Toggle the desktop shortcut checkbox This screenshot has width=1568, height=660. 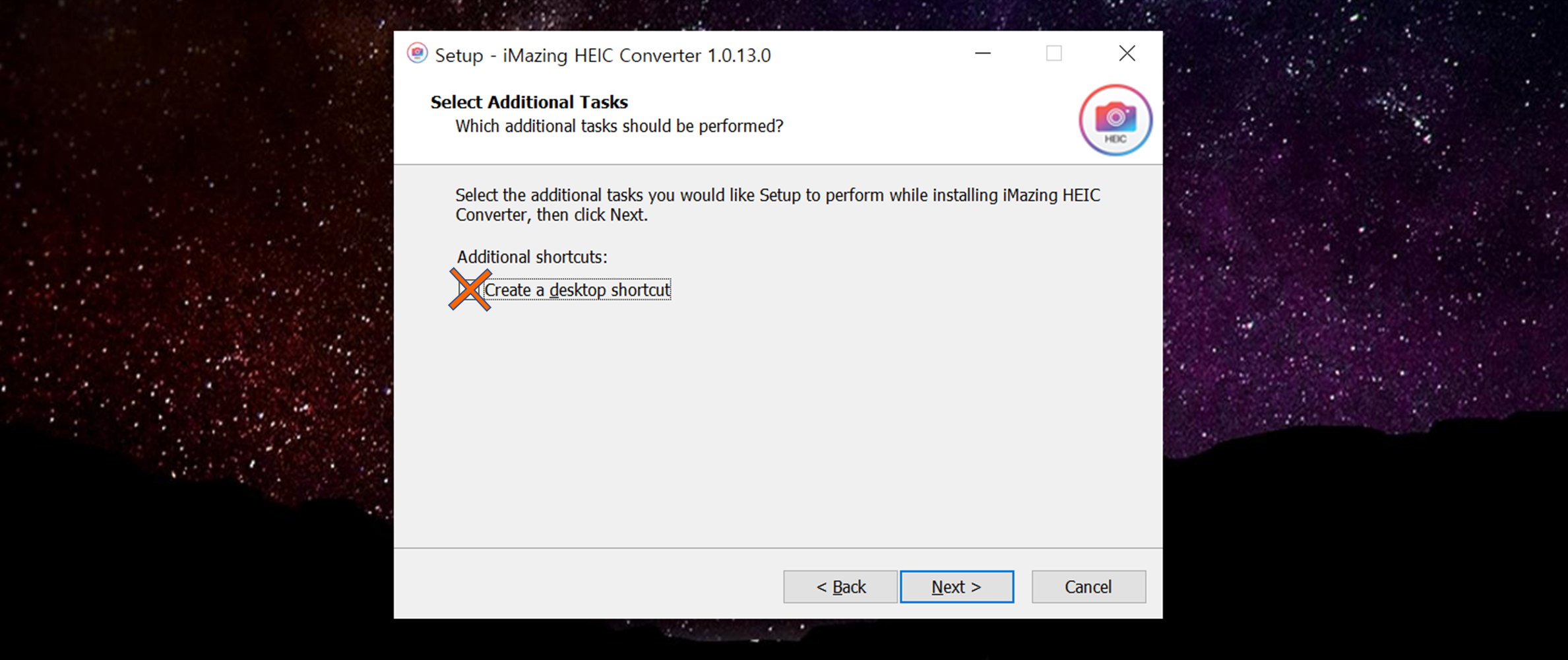click(469, 290)
